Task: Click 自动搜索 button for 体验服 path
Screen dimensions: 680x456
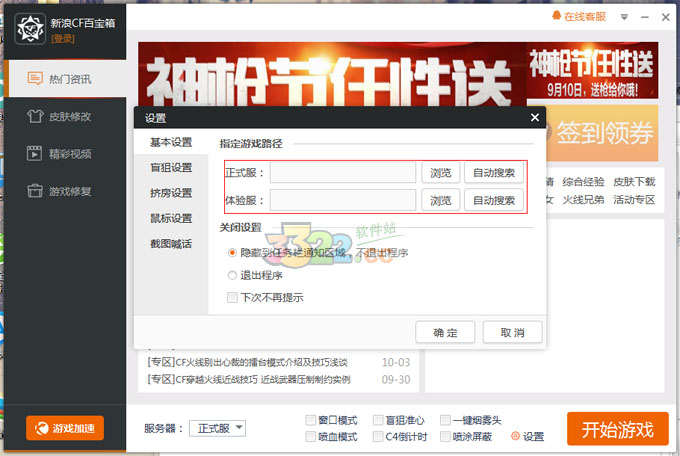Action: pos(494,200)
